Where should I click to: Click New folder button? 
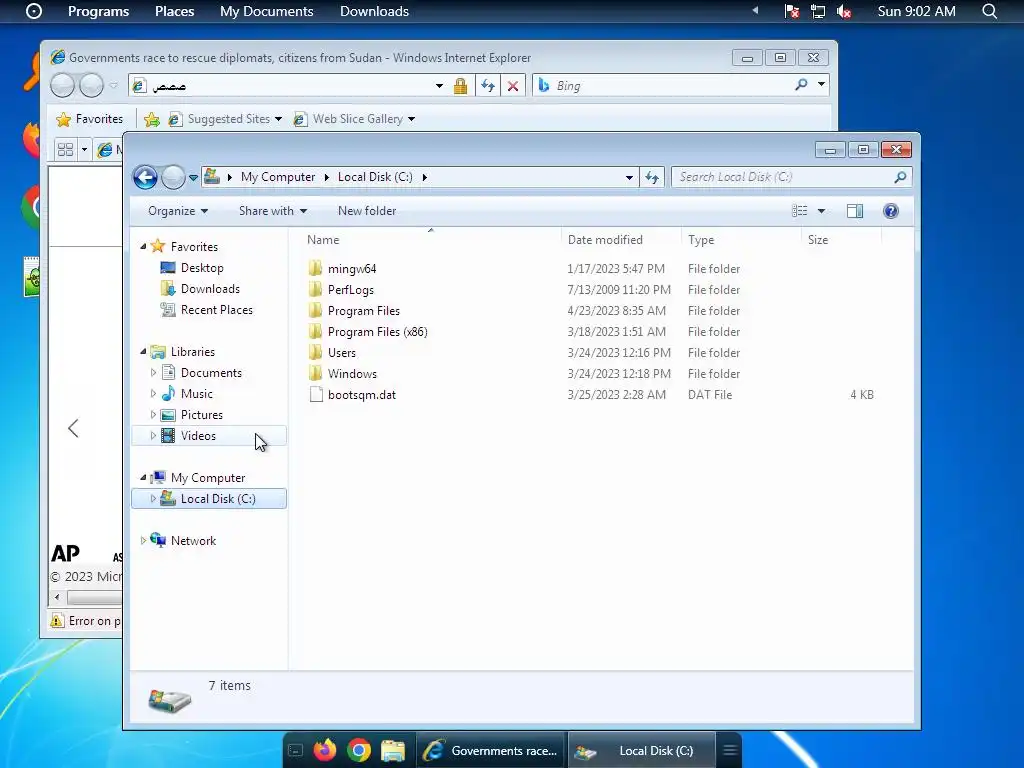click(367, 211)
